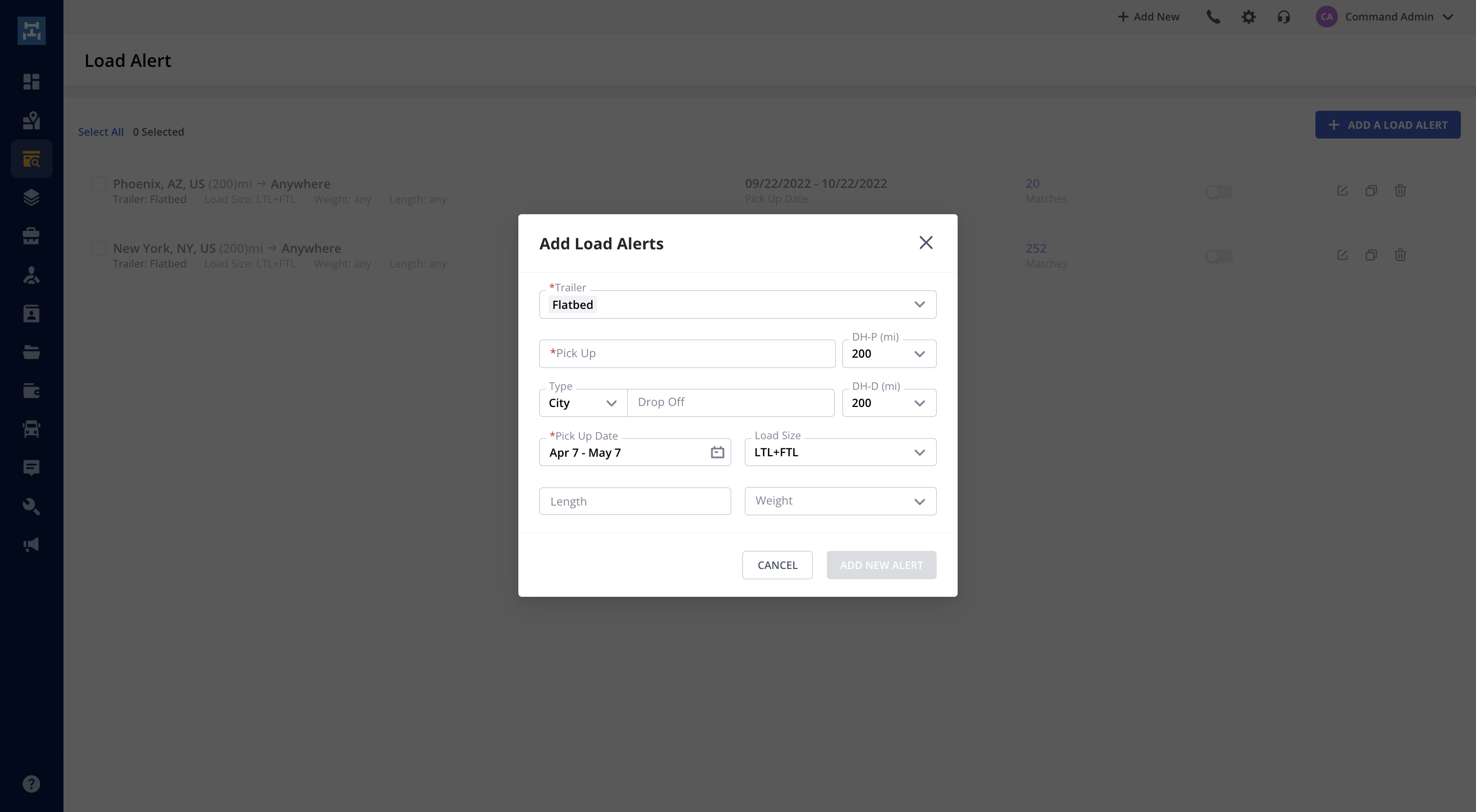
Task: Open the dashboard icon in sidebar
Action: [32, 82]
